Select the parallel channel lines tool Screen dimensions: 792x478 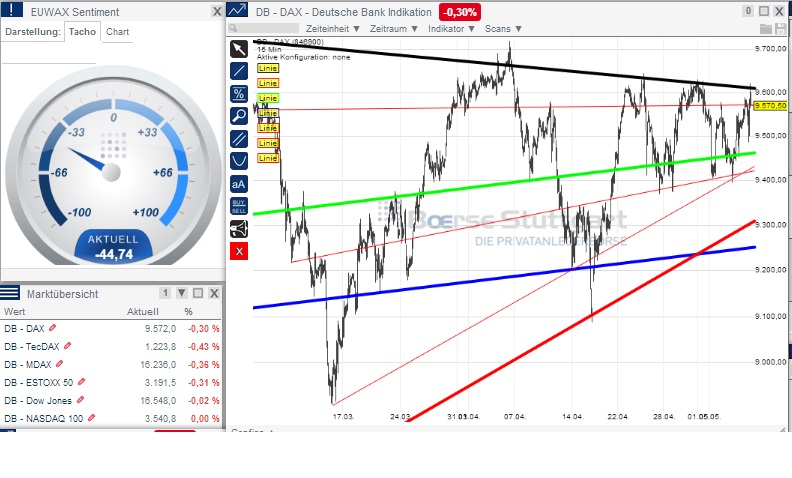click(x=239, y=139)
